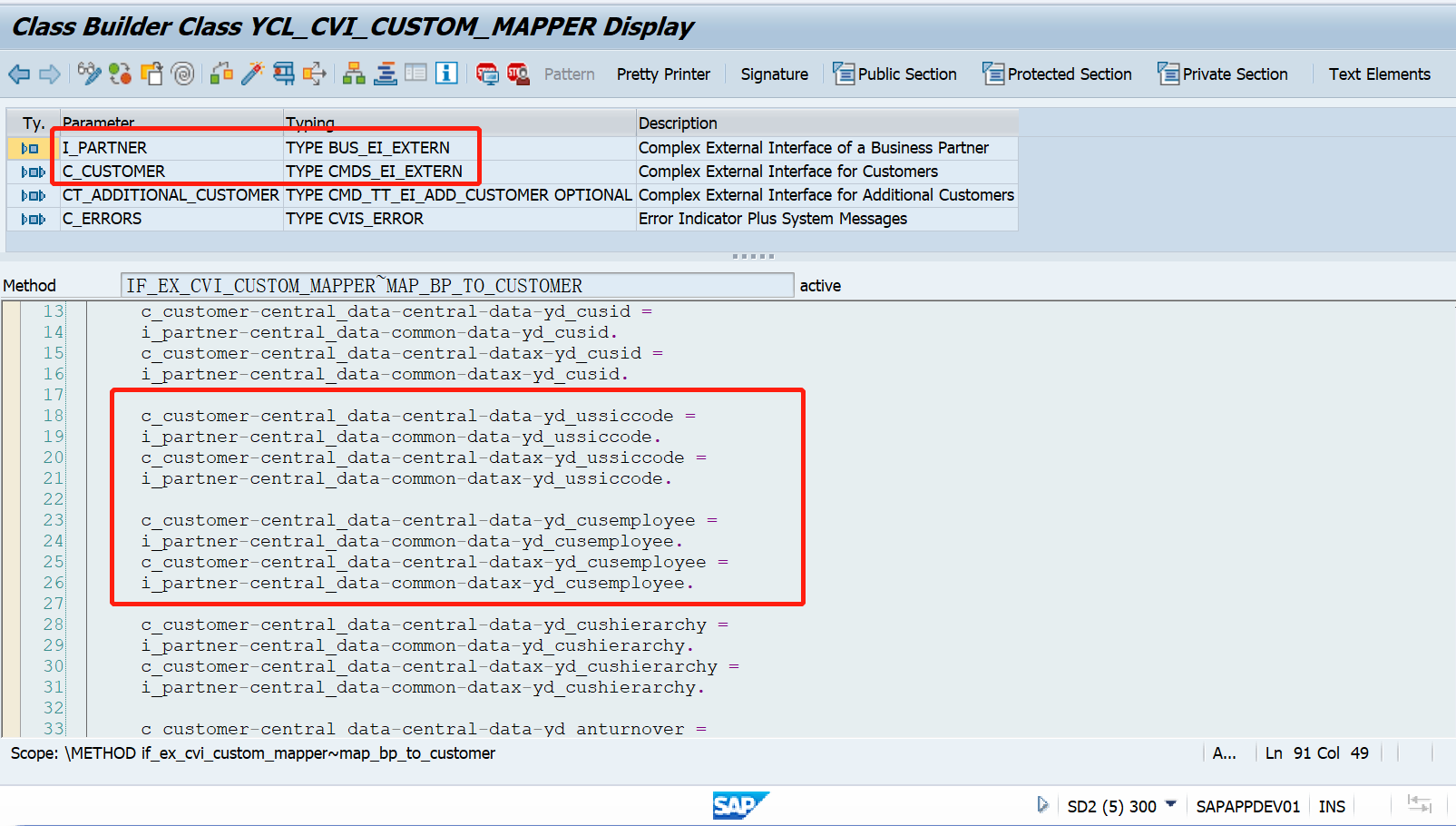The image size is (1456, 826).
Task: Open the Other Object icon
Action: click(x=151, y=74)
